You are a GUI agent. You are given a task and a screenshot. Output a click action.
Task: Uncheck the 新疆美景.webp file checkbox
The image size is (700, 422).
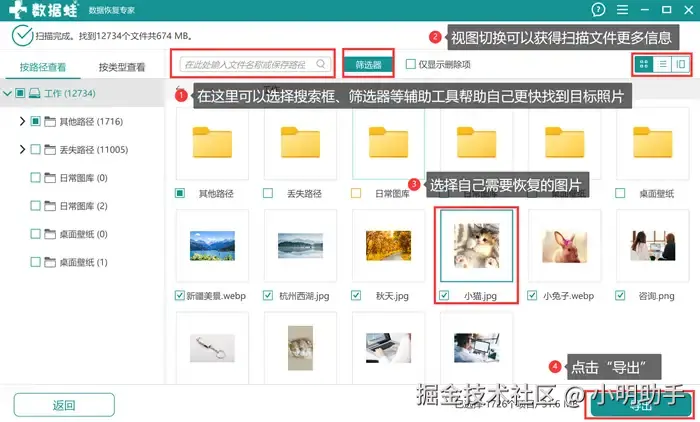tap(179, 295)
